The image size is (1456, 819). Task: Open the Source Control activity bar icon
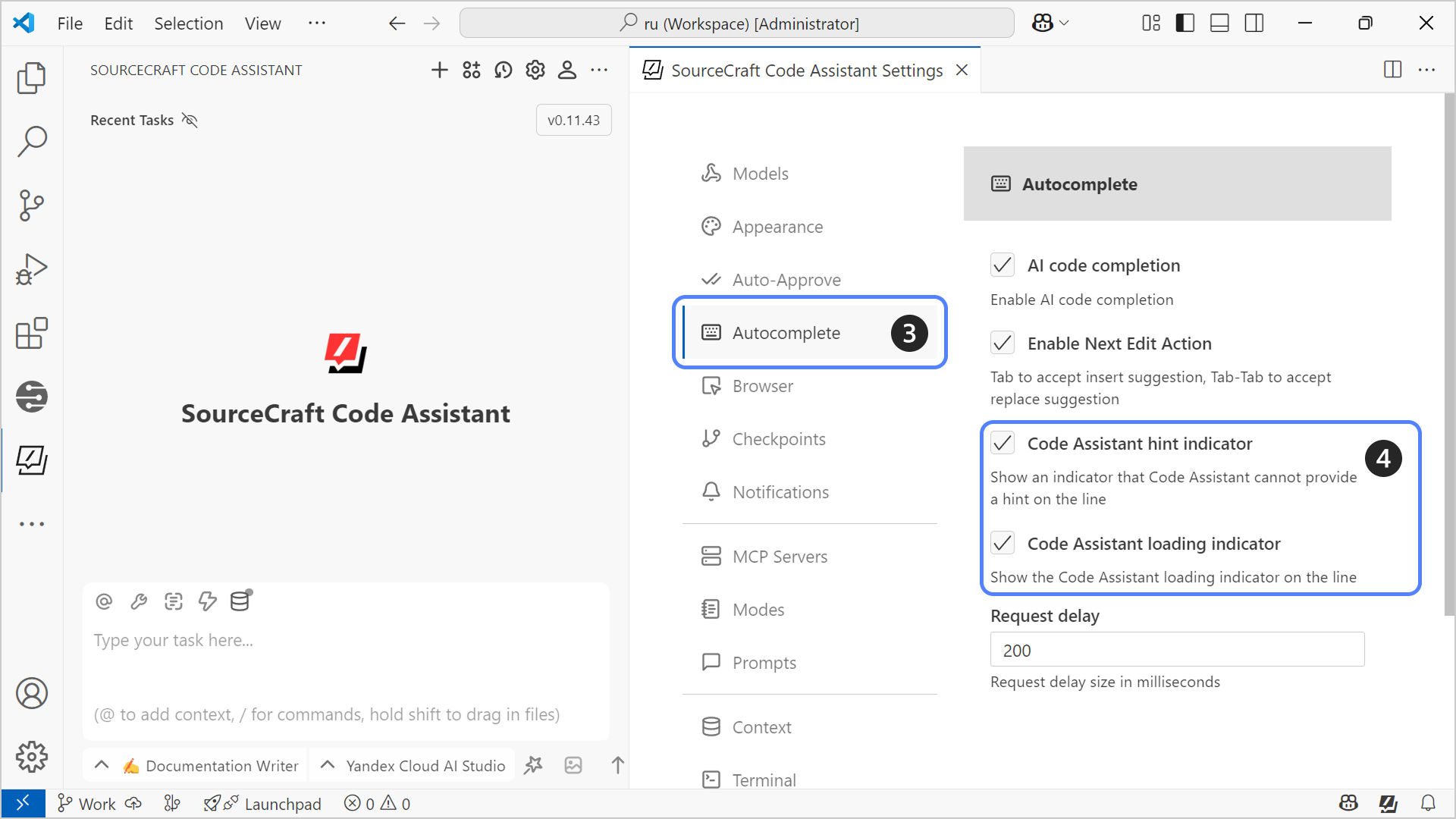[31, 205]
